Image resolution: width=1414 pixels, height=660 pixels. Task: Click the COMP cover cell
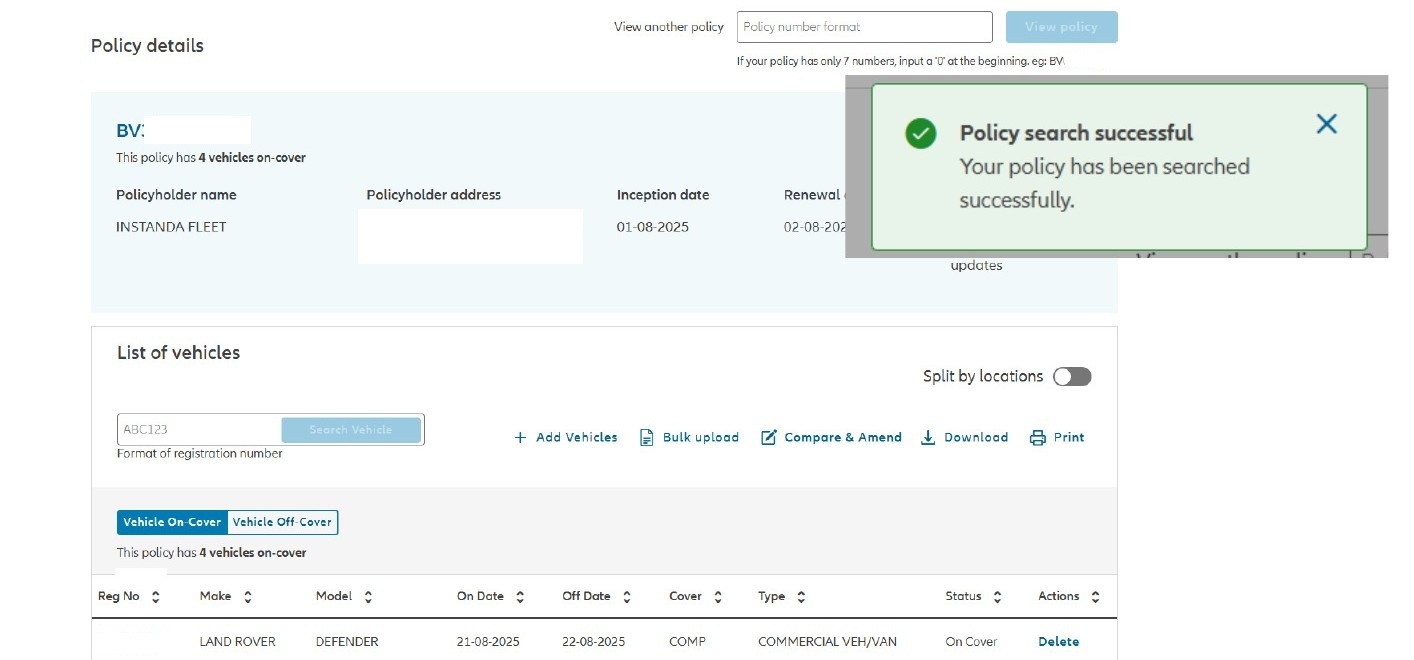[687, 642]
